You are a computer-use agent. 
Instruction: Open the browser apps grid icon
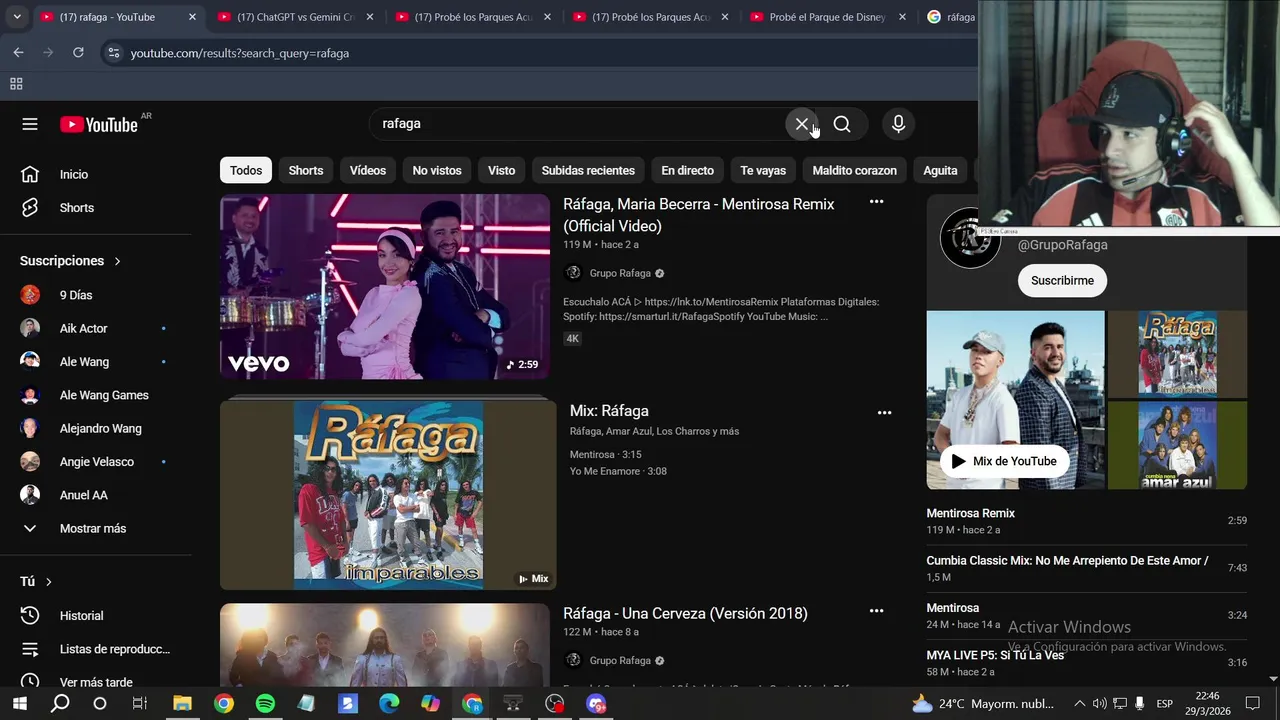point(16,84)
